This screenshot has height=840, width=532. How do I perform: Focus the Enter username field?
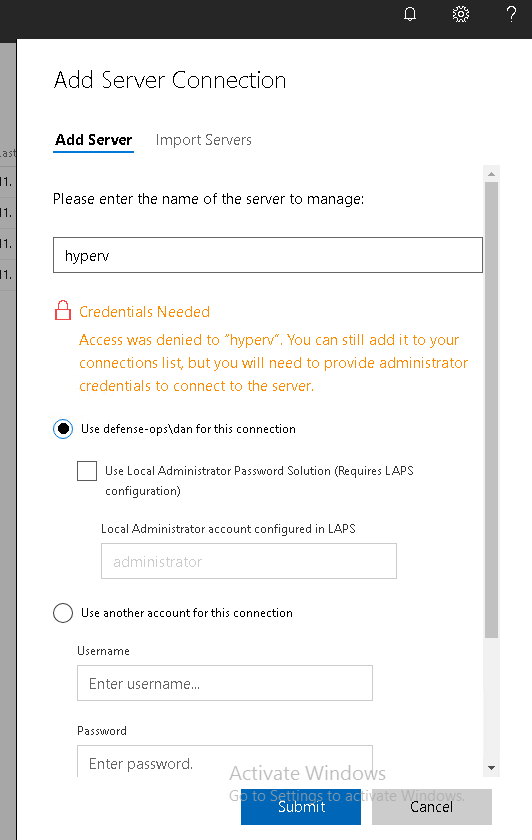[x=225, y=683]
